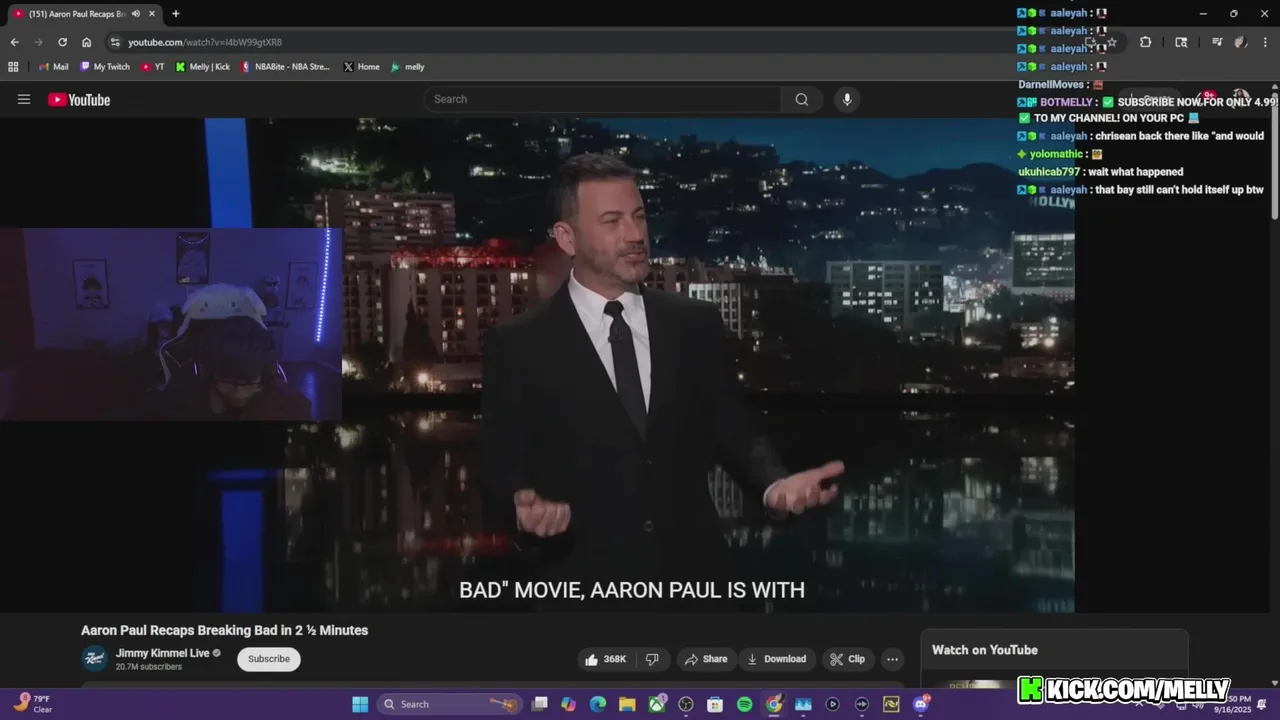Open Task View in taskbar
The image size is (1280, 720).
pyautogui.click(x=540, y=704)
